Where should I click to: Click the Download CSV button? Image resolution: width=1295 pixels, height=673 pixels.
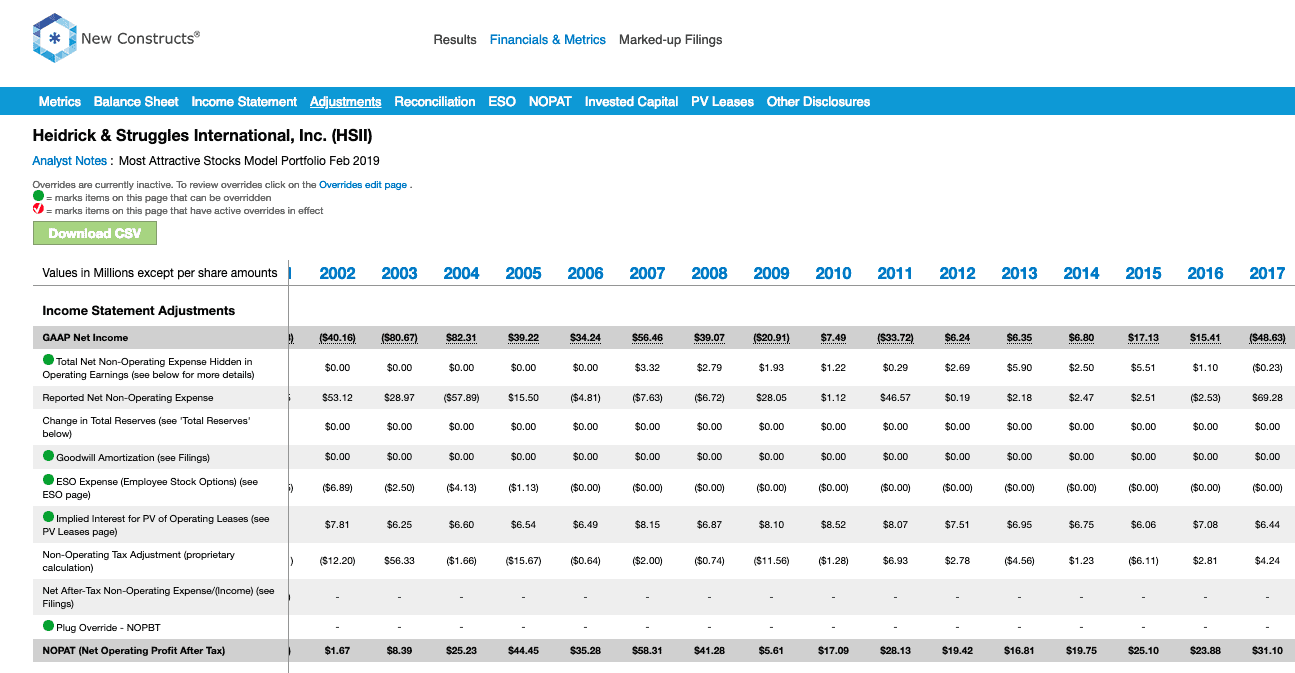95,233
